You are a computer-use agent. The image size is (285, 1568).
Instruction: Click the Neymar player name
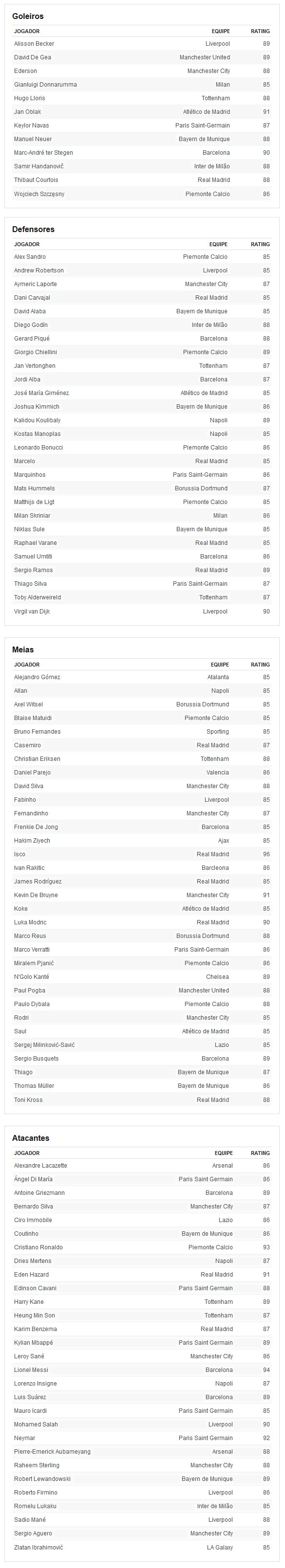(24, 1439)
